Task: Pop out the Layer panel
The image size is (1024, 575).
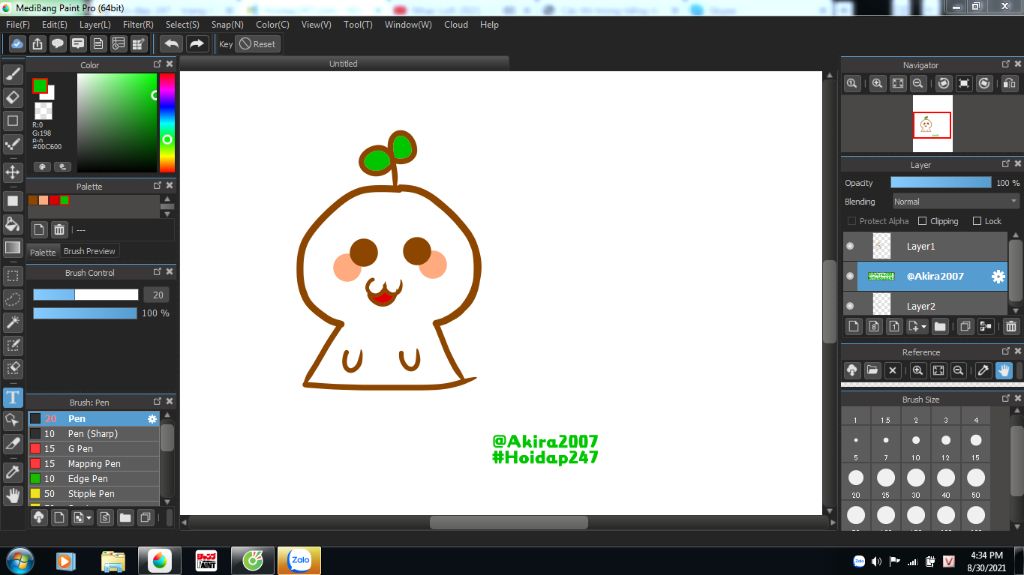Action: tap(1006, 164)
